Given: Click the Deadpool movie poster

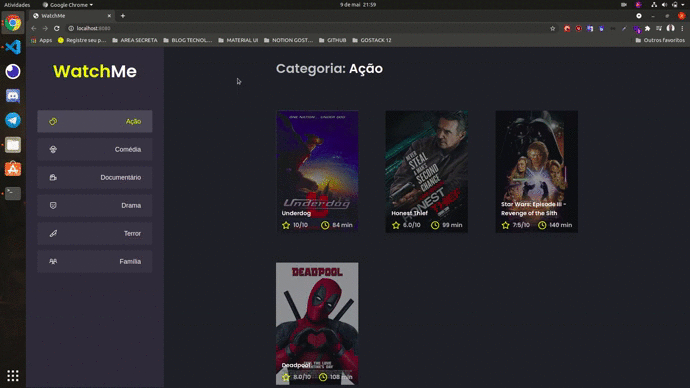Looking at the screenshot, I should point(317,324).
